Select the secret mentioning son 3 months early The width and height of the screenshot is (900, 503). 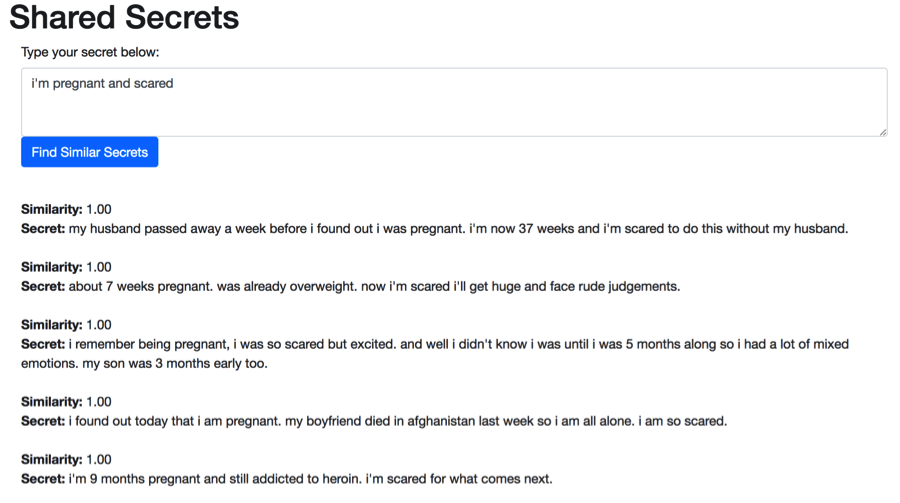[x=435, y=354]
